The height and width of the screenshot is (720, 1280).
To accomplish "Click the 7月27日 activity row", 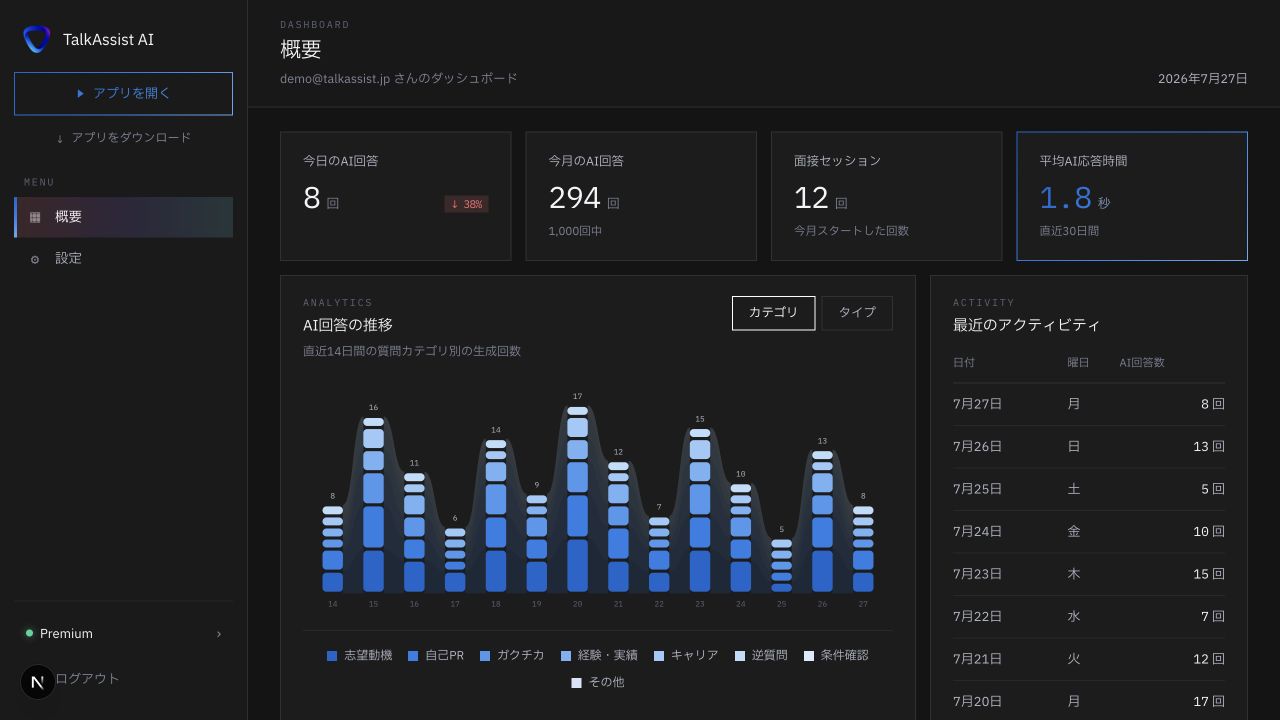I will [1089, 405].
